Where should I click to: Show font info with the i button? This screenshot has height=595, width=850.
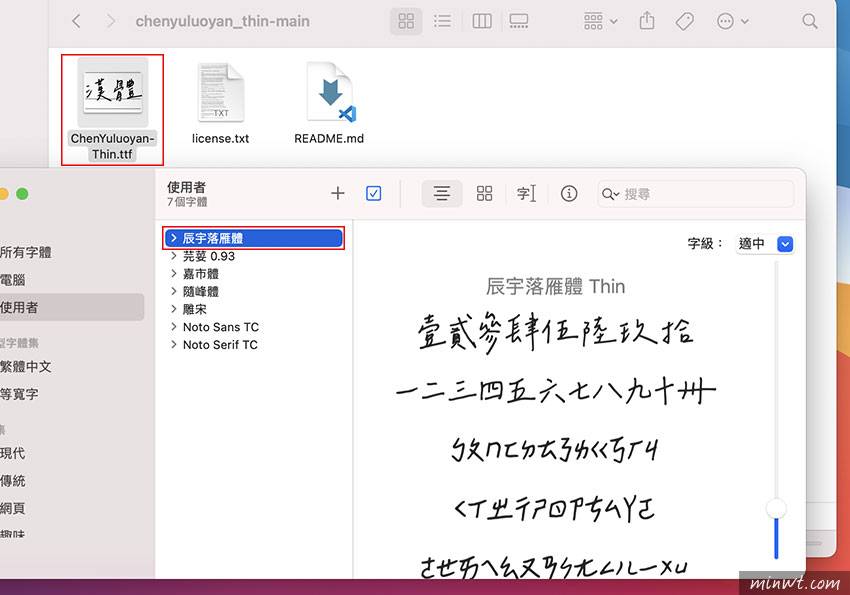pyautogui.click(x=569, y=193)
